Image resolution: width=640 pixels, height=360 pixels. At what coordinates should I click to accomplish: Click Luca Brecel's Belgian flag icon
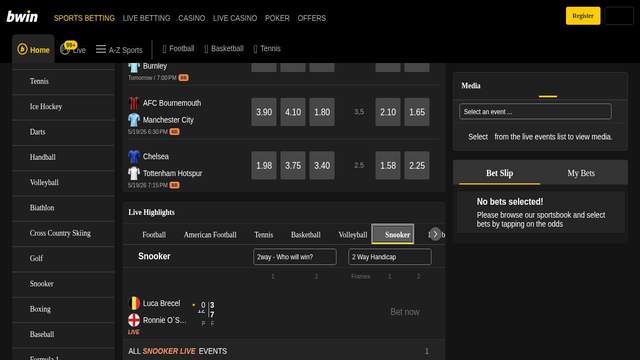tap(134, 303)
